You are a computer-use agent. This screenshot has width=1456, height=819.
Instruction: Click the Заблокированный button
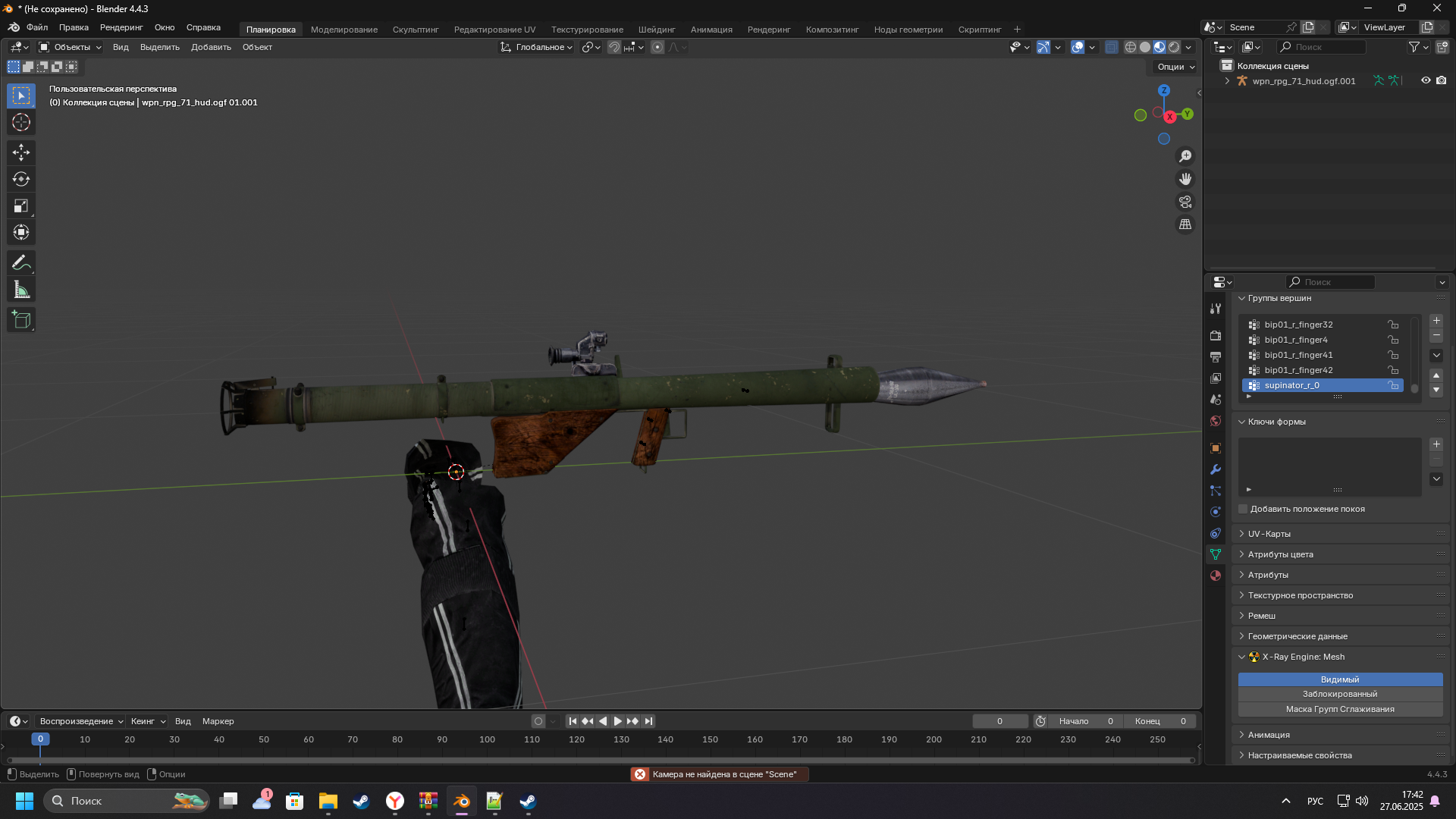tap(1339, 694)
